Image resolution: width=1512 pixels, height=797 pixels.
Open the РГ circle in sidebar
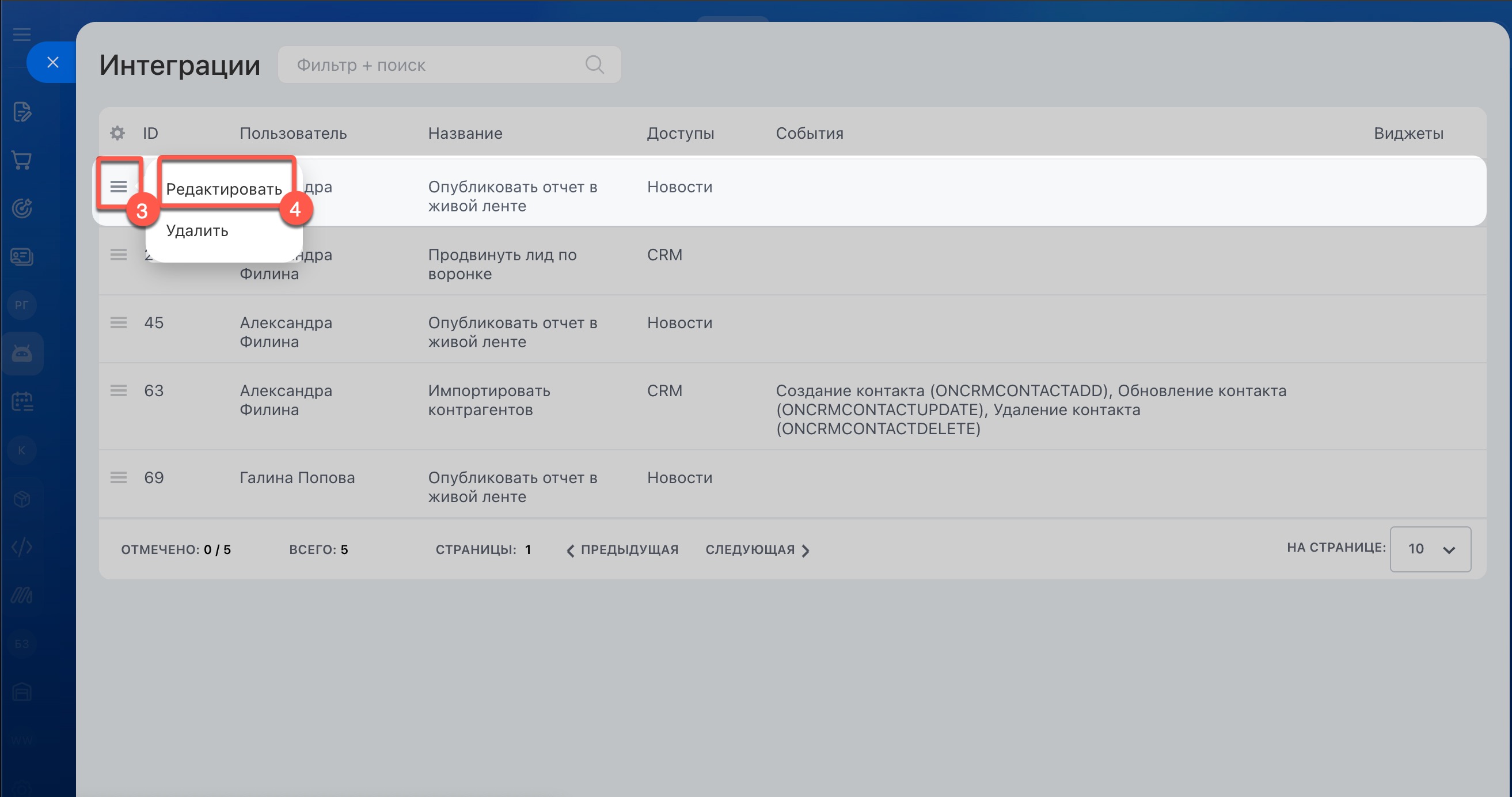pos(22,305)
